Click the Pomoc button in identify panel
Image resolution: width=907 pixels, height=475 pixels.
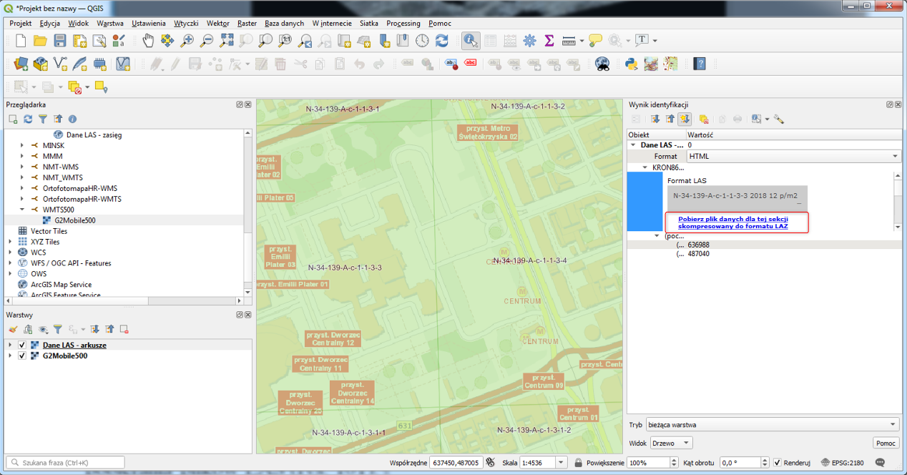tap(886, 443)
